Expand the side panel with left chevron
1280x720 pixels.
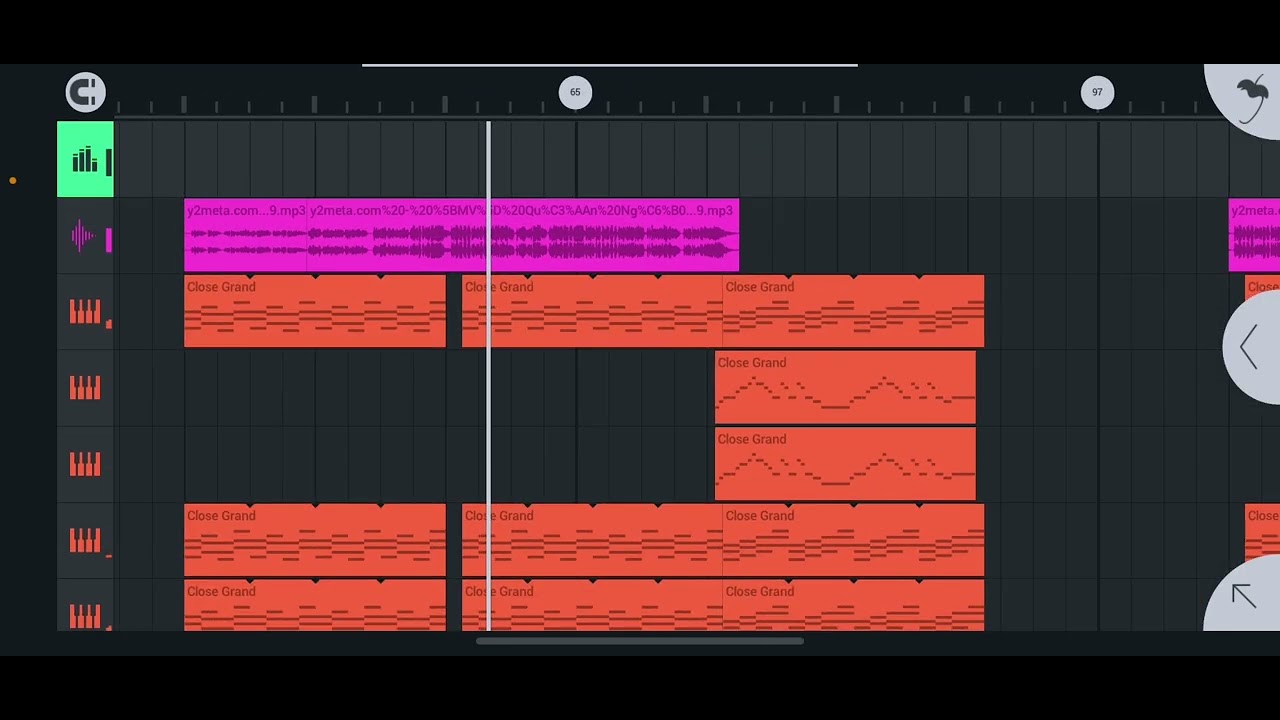point(1250,347)
